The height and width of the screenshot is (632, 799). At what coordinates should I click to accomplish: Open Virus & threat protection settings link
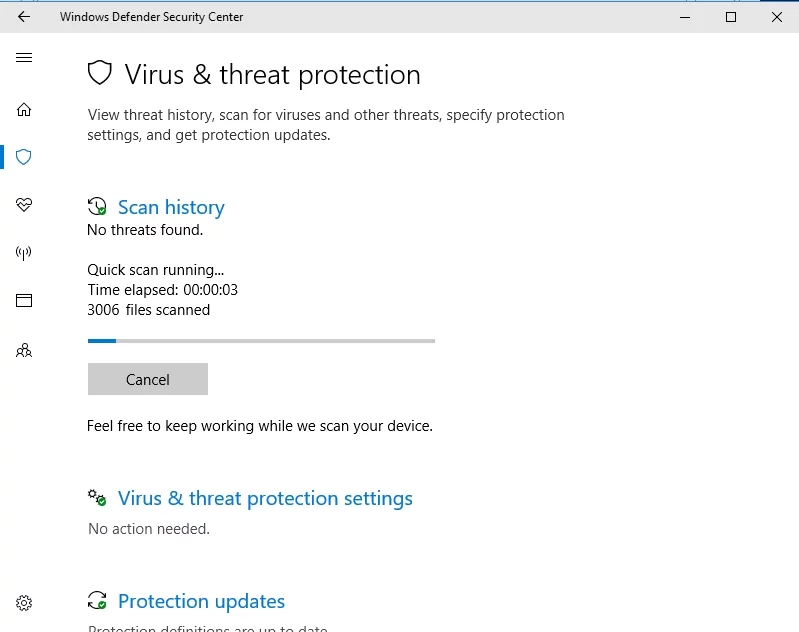(265, 498)
